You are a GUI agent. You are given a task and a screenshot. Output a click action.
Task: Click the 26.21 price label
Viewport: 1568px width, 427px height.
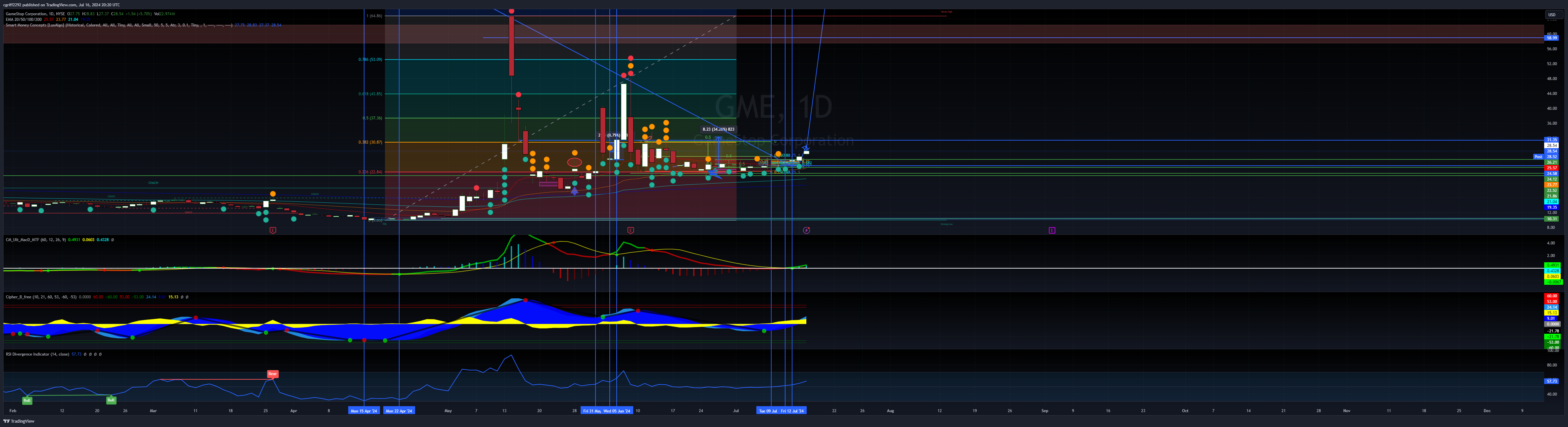1551,162
